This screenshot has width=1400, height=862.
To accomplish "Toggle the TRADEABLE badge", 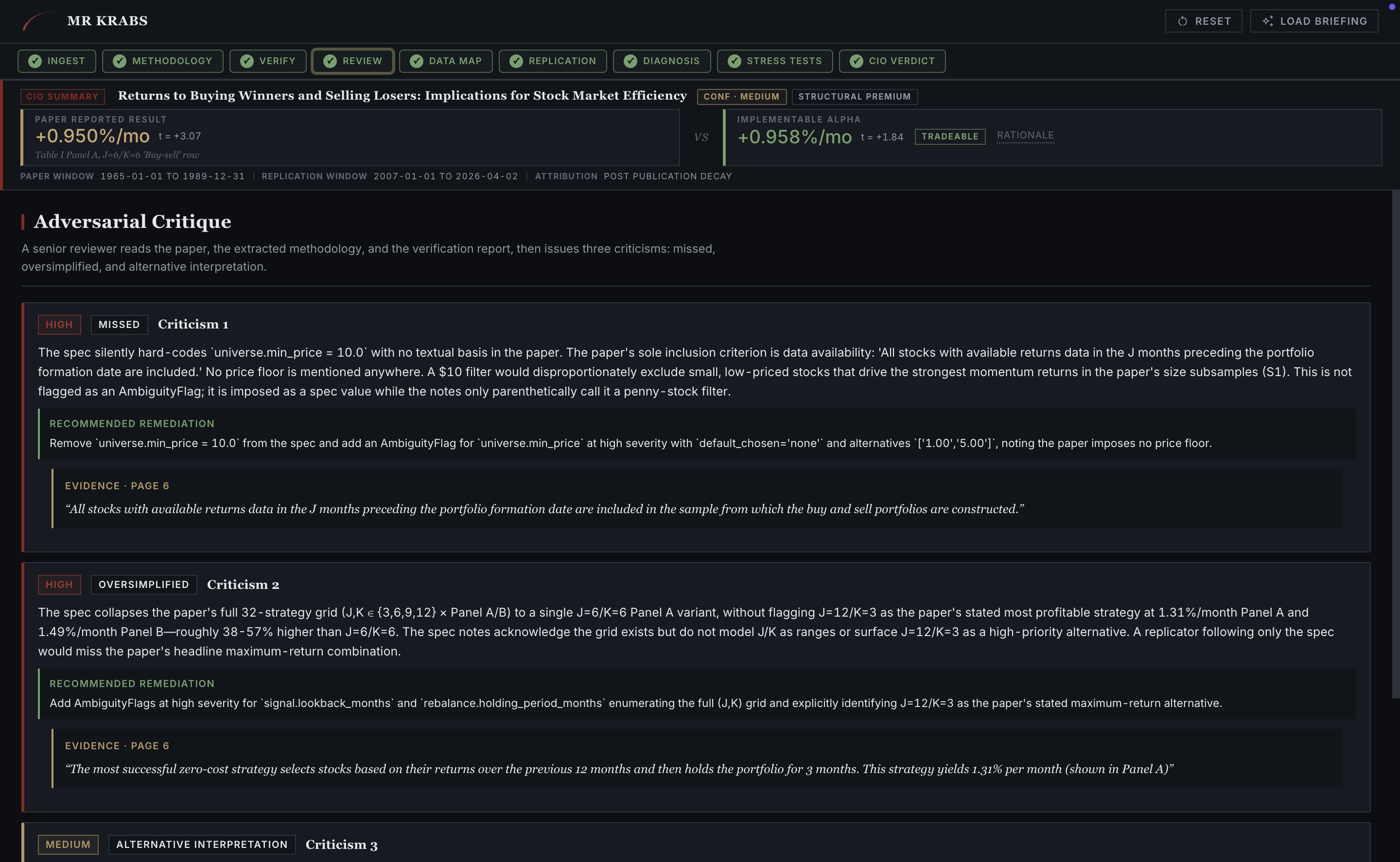I will [x=949, y=136].
